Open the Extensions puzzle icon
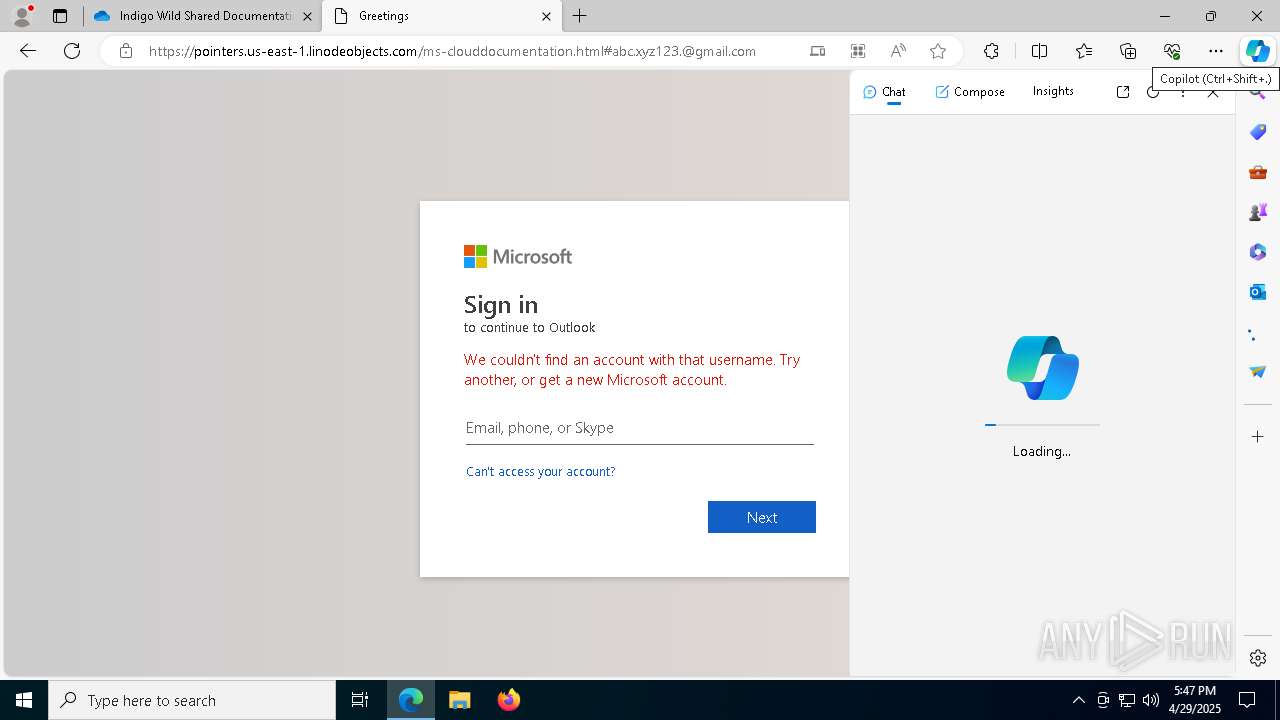Viewport: 1280px width, 720px height. 991,51
